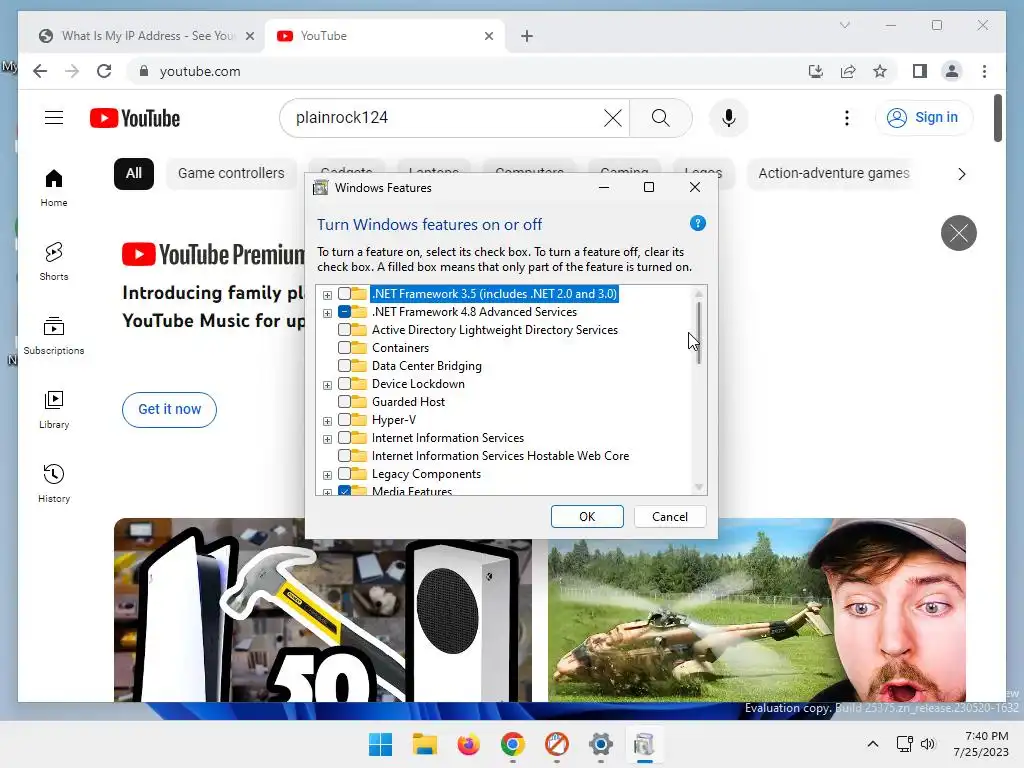Bookmark this page with the star icon
1024x768 pixels.
click(x=880, y=71)
